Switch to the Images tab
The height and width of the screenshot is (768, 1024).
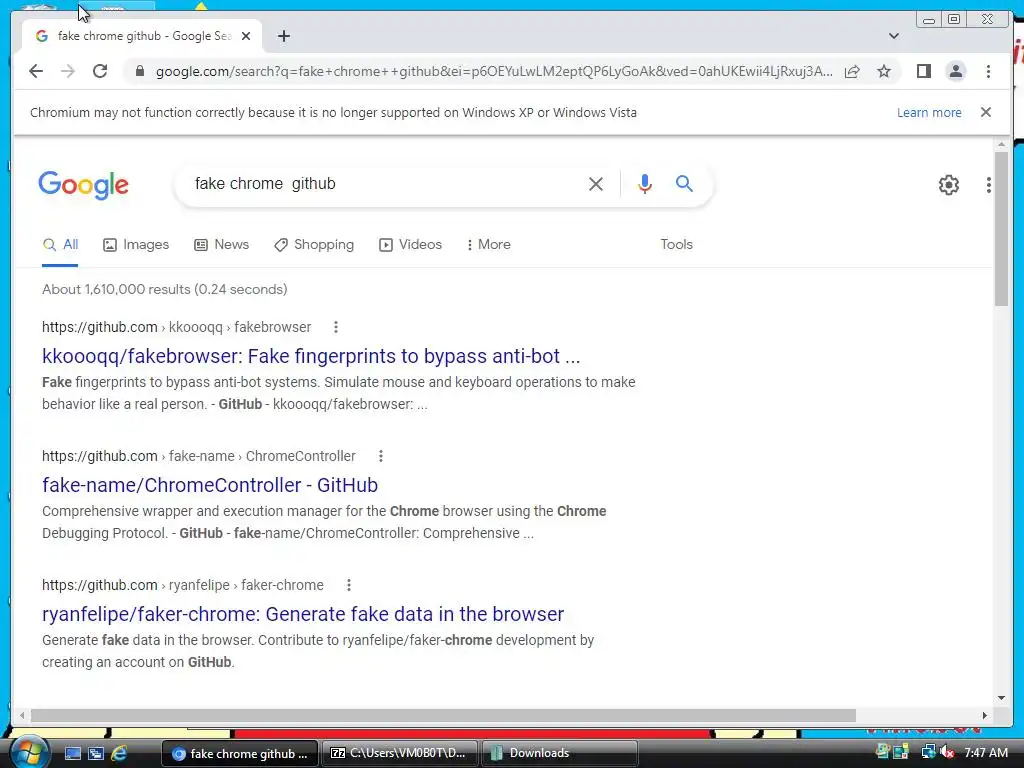pos(136,245)
